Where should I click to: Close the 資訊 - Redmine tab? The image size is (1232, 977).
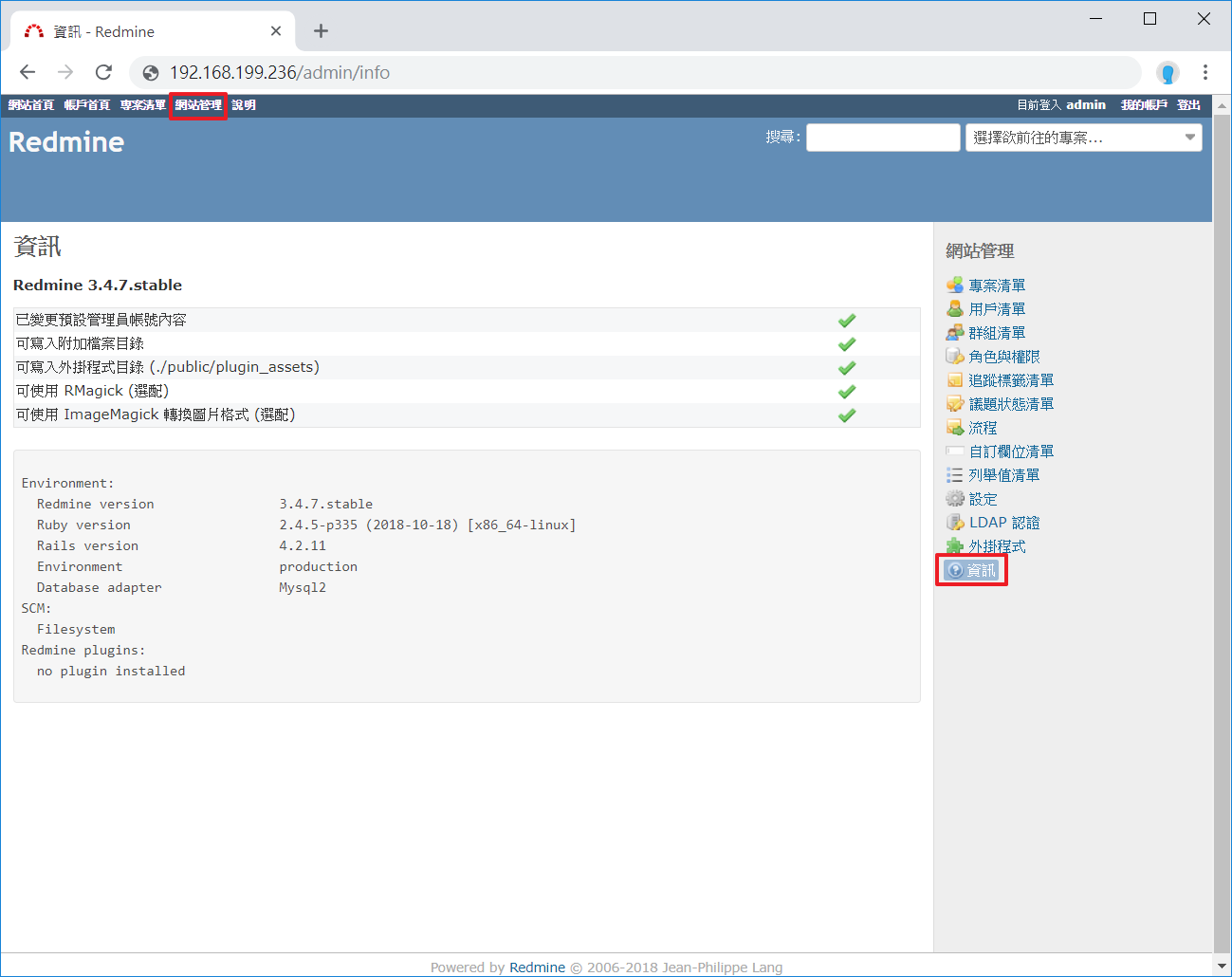pyautogui.click(x=276, y=31)
